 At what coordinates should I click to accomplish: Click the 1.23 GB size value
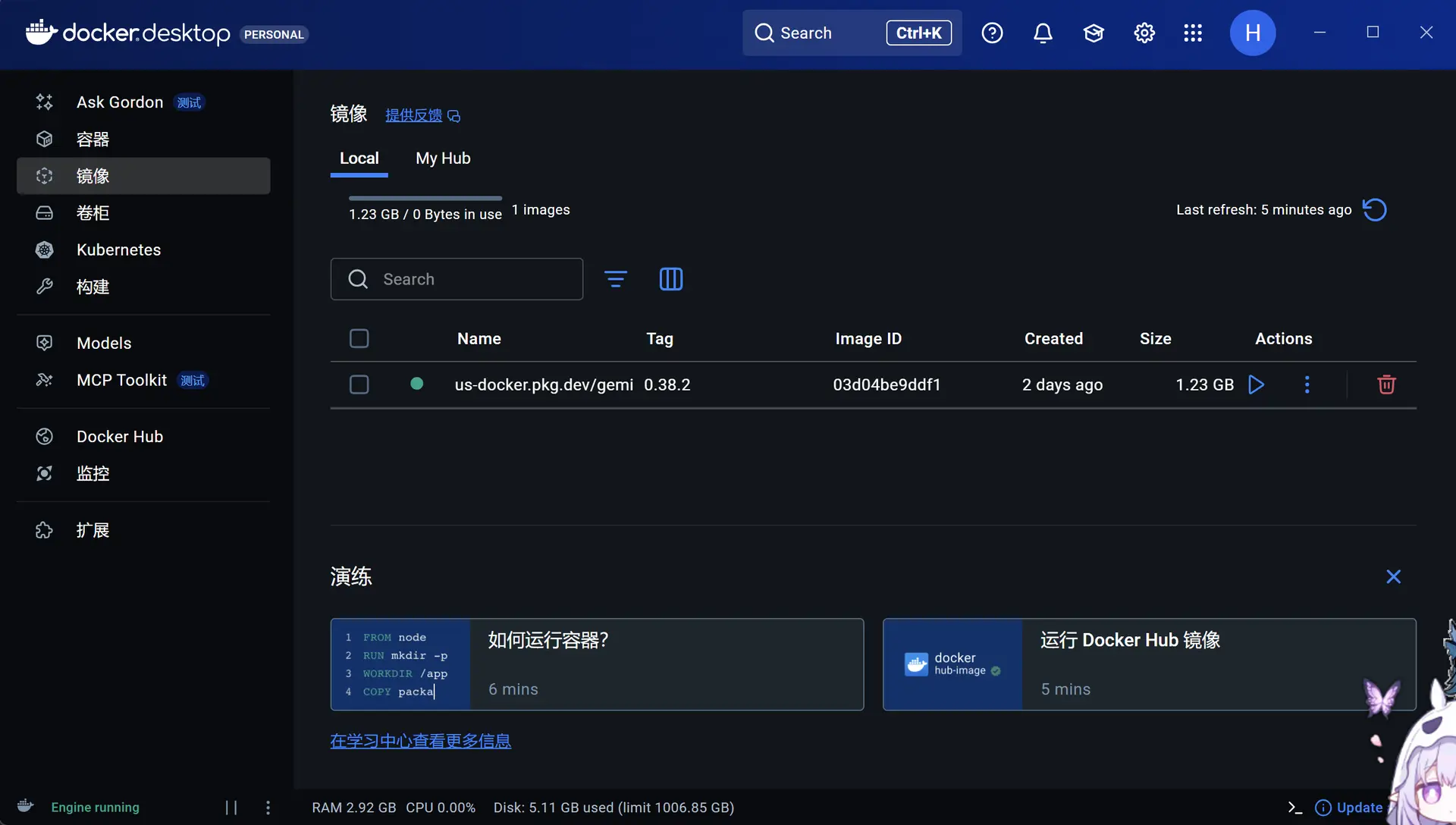tap(1204, 385)
